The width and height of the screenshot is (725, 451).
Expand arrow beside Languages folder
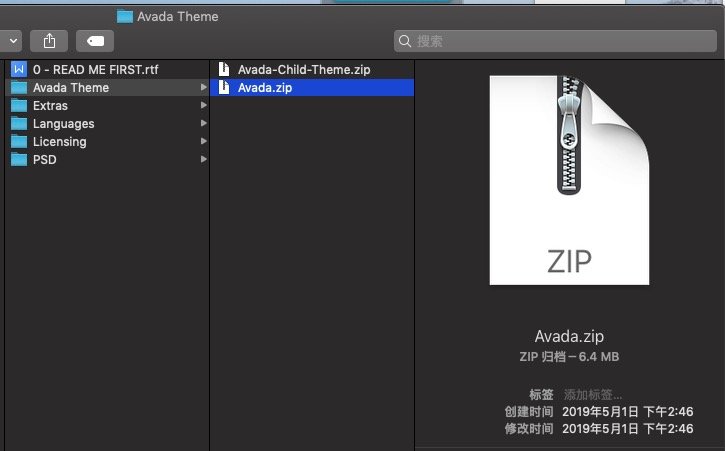tap(203, 123)
